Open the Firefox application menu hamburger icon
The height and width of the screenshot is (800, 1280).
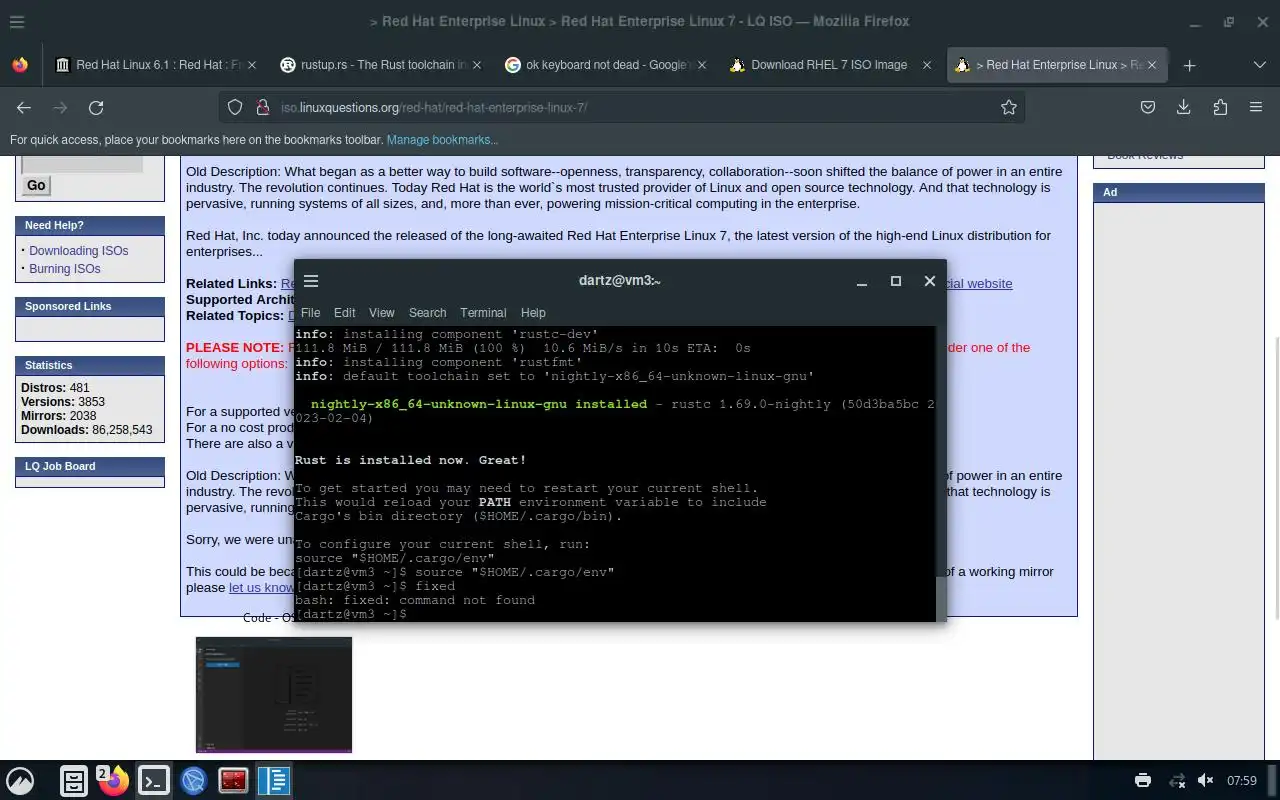tap(1256, 107)
